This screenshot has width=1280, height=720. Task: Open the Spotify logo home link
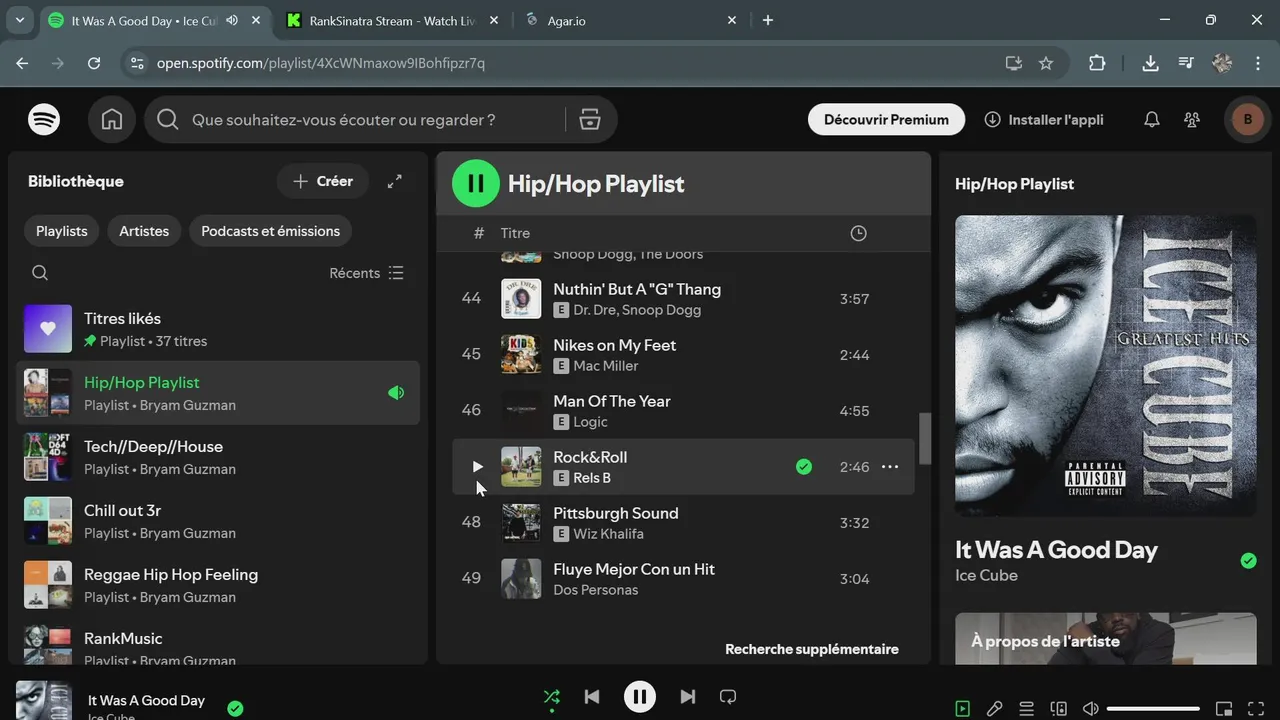(x=44, y=120)
